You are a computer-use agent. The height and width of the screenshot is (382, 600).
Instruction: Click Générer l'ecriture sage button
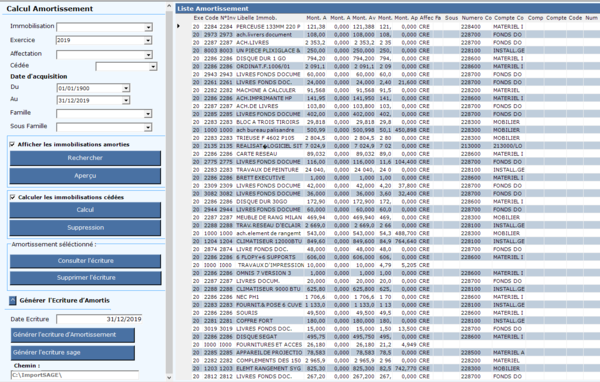[73, 353]
